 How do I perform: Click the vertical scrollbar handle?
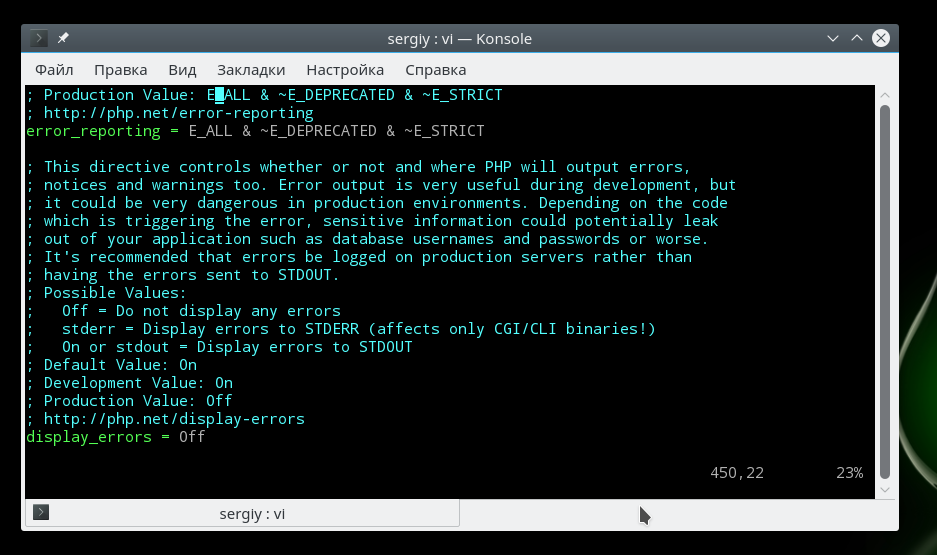[885, 292]
